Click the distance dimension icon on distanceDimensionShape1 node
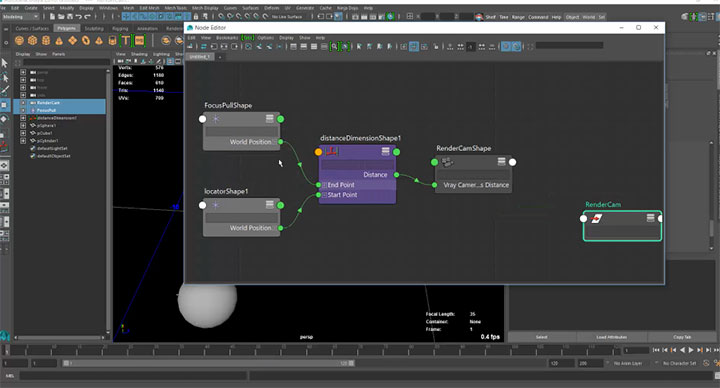 tap(332, 151)
